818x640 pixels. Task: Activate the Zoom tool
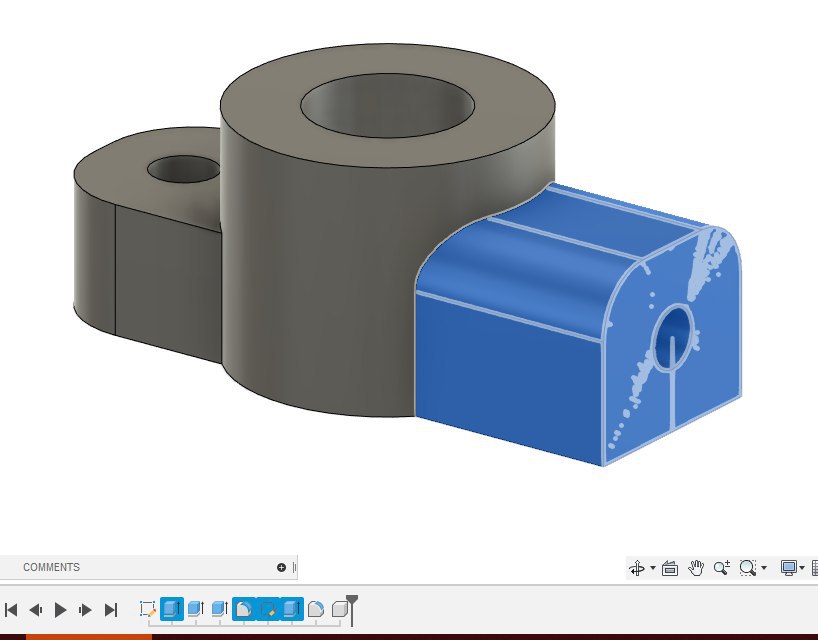click(721, 567)
